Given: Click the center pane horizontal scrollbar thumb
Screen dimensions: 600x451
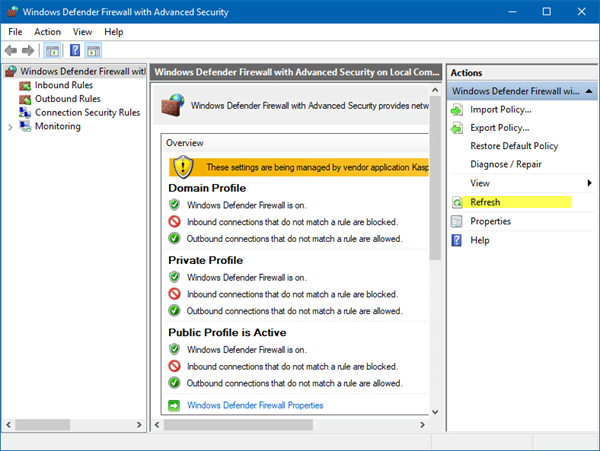Looking at the screenshot, I should tap(238, 425).
